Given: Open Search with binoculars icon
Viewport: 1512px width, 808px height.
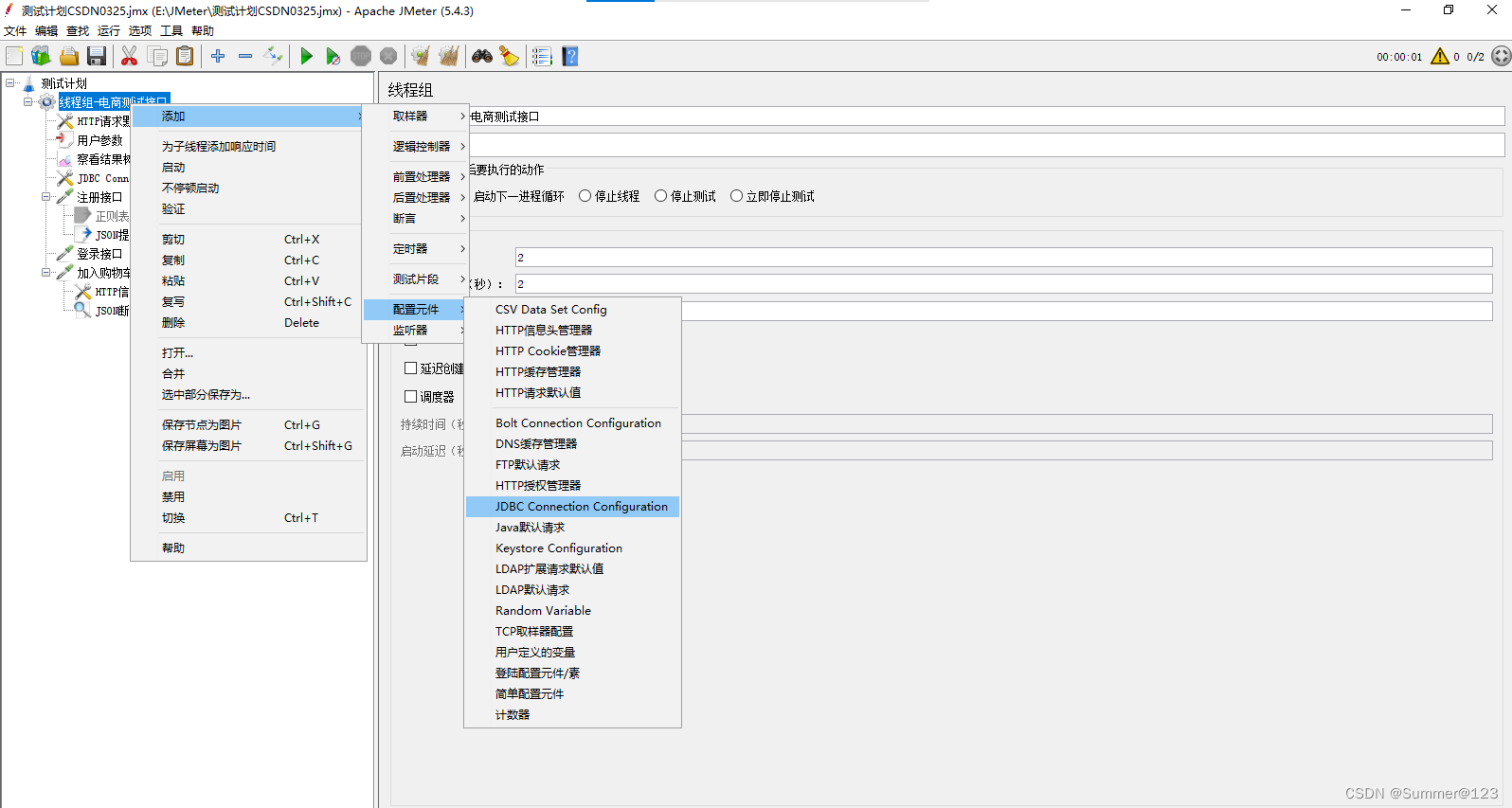Looking at the screenshot, I should 482,57.
